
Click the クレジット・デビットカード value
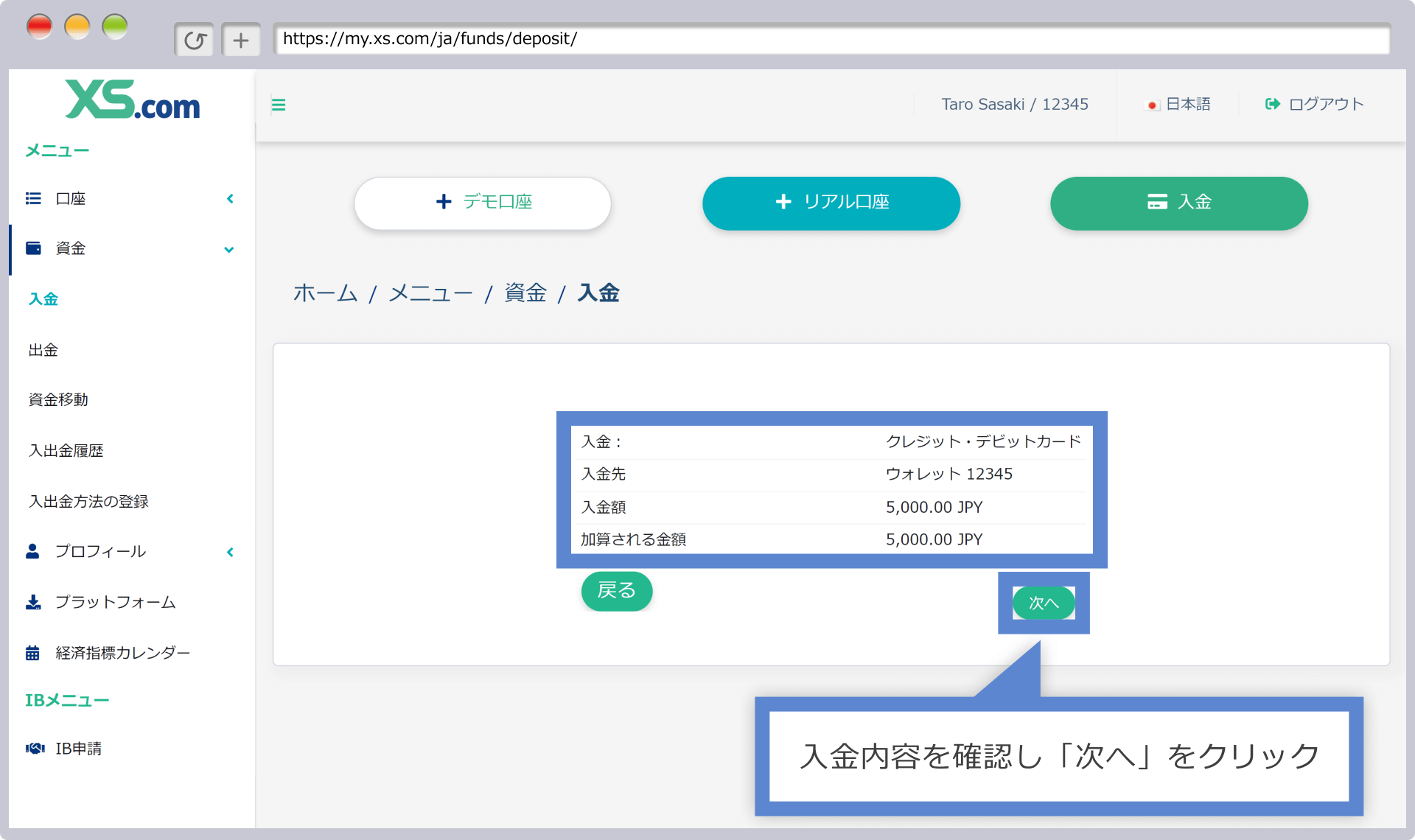984,441
